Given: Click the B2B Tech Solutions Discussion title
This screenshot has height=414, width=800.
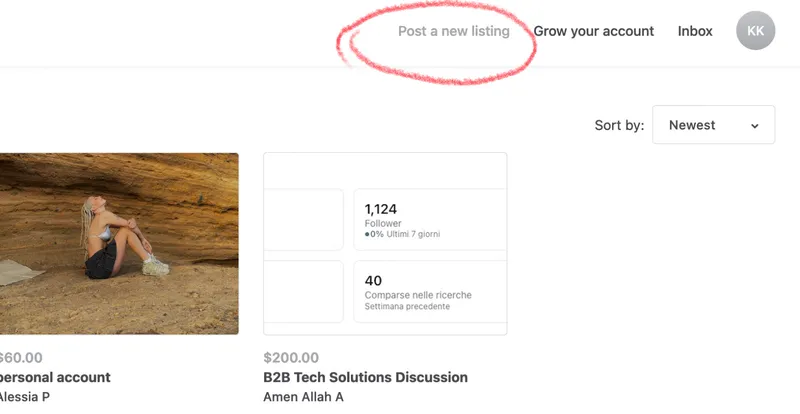Looking at the screenshot, I should [365, 377].
